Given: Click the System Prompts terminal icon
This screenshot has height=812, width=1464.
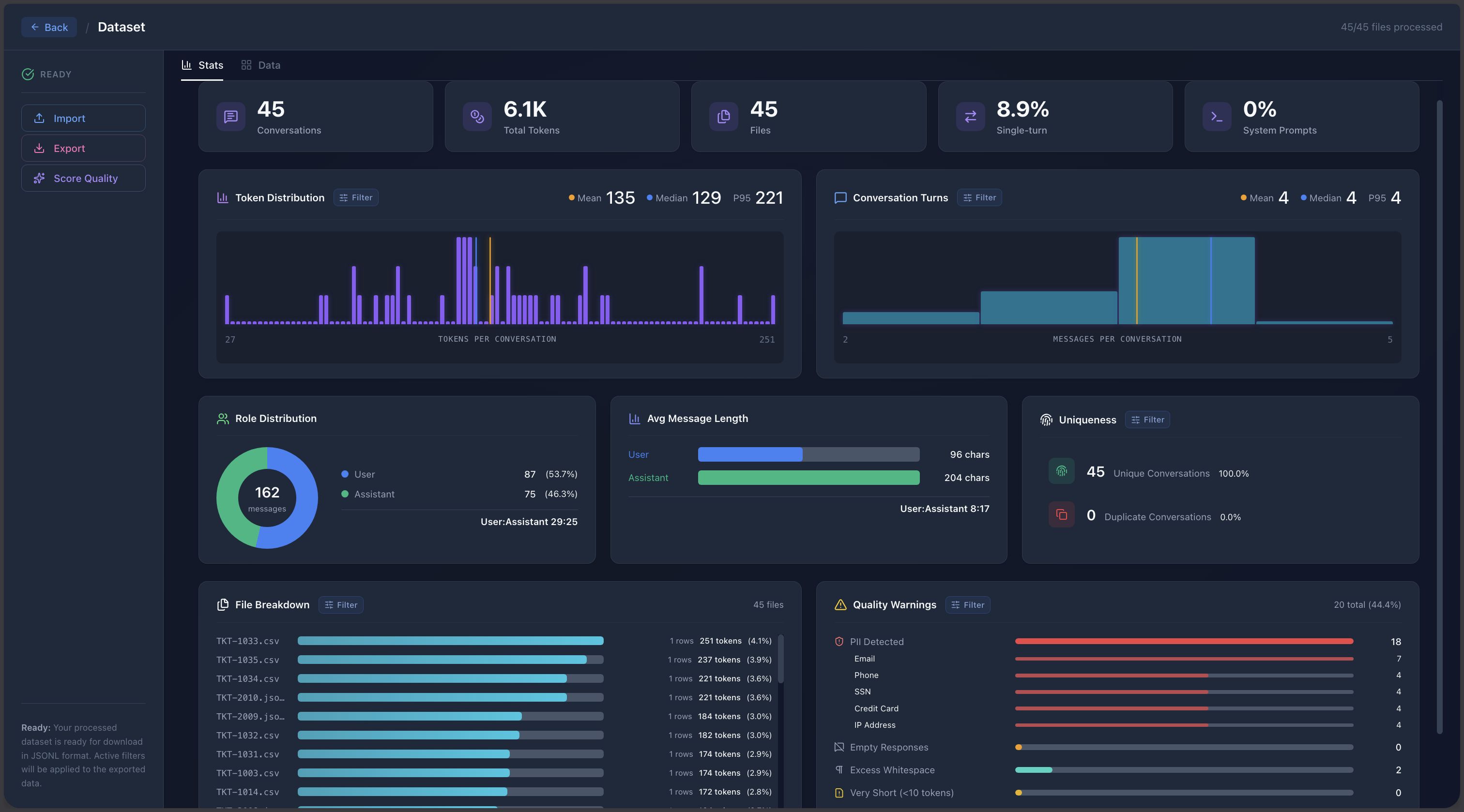Looking at the screenshot, I should click(1217, 117).
